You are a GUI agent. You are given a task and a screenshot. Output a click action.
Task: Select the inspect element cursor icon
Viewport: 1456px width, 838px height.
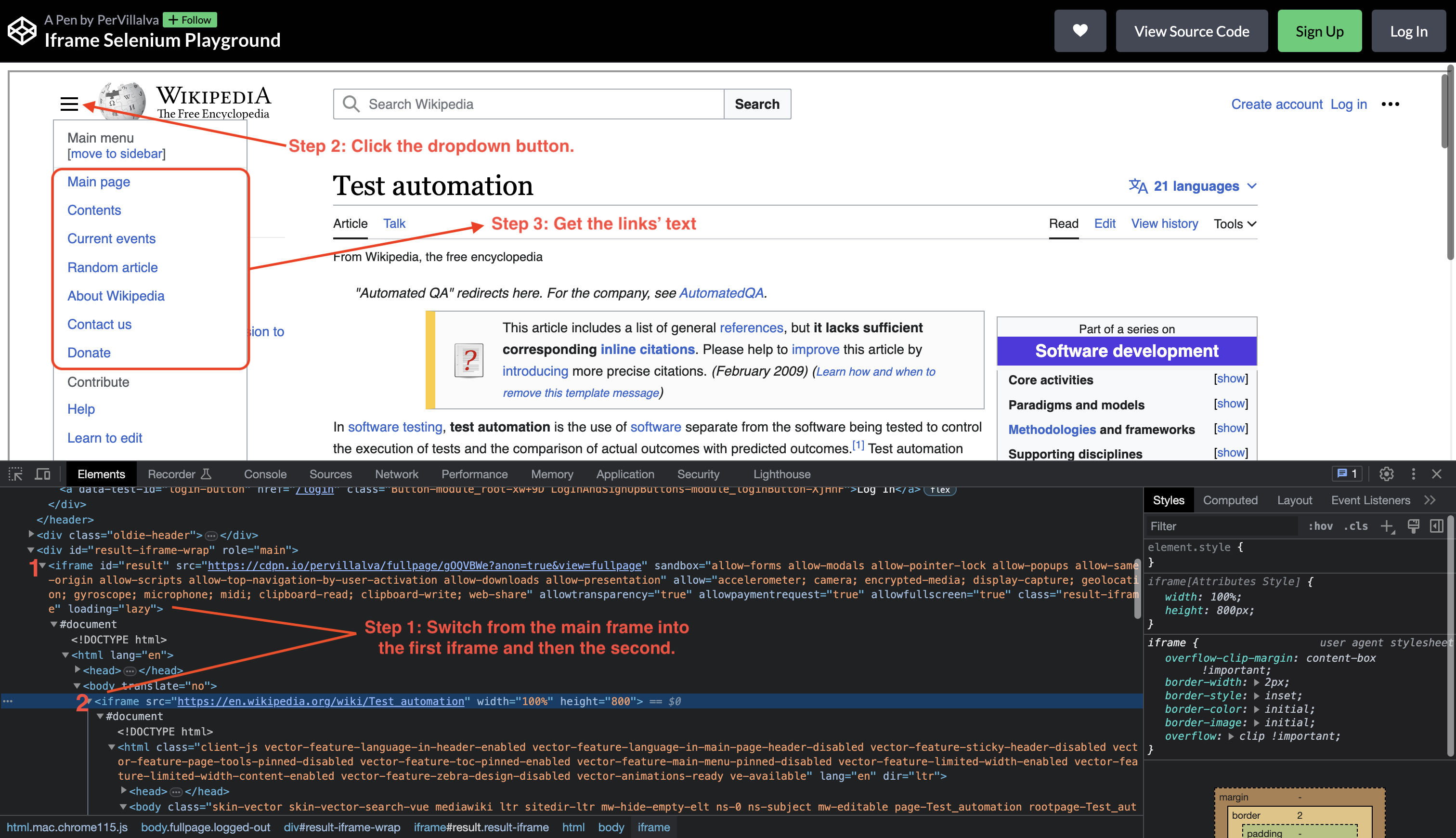[x=15, y=474]
